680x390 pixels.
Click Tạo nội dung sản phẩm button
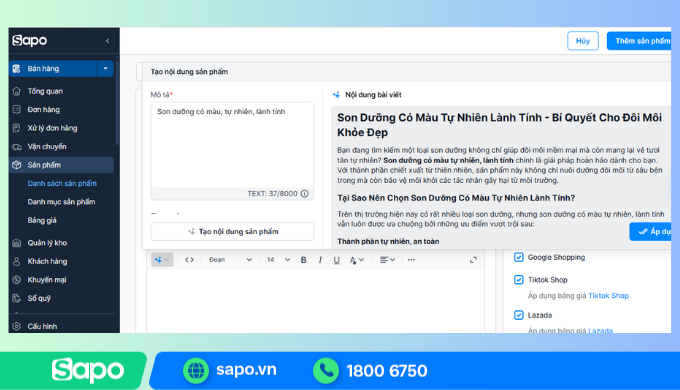[x=232, y=232]
